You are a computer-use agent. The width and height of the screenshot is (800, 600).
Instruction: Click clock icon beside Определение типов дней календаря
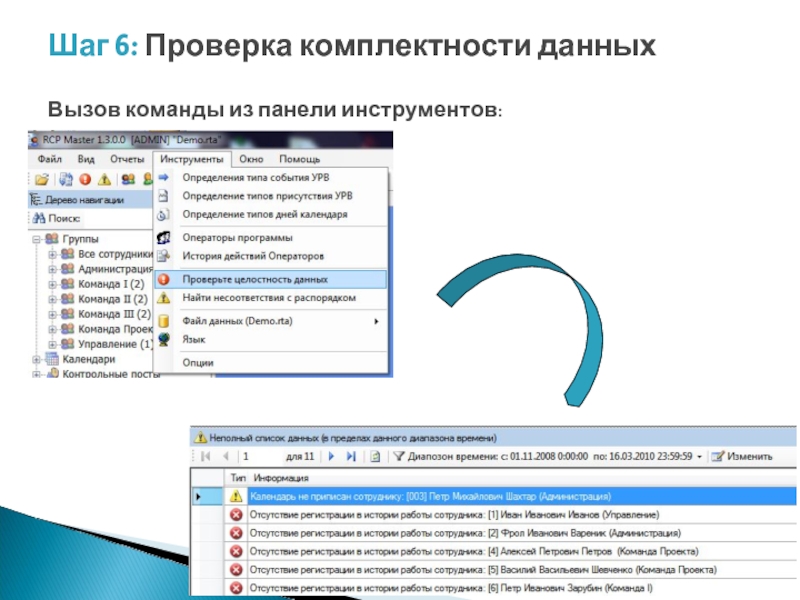point(163,215)
